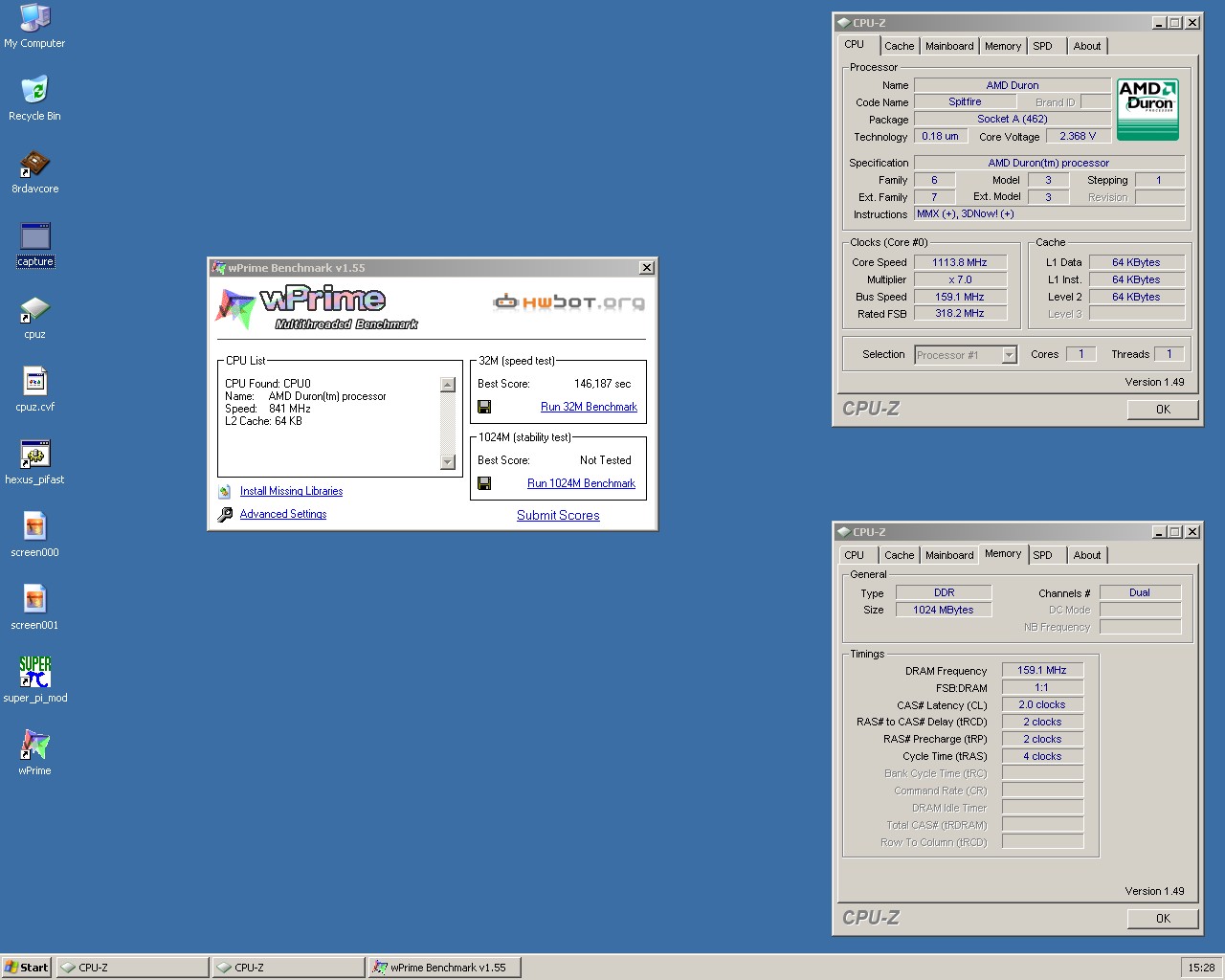1225x980 pixels.
Task: Open Processor #1 selection dropdown
Action: coord(1009,355)
